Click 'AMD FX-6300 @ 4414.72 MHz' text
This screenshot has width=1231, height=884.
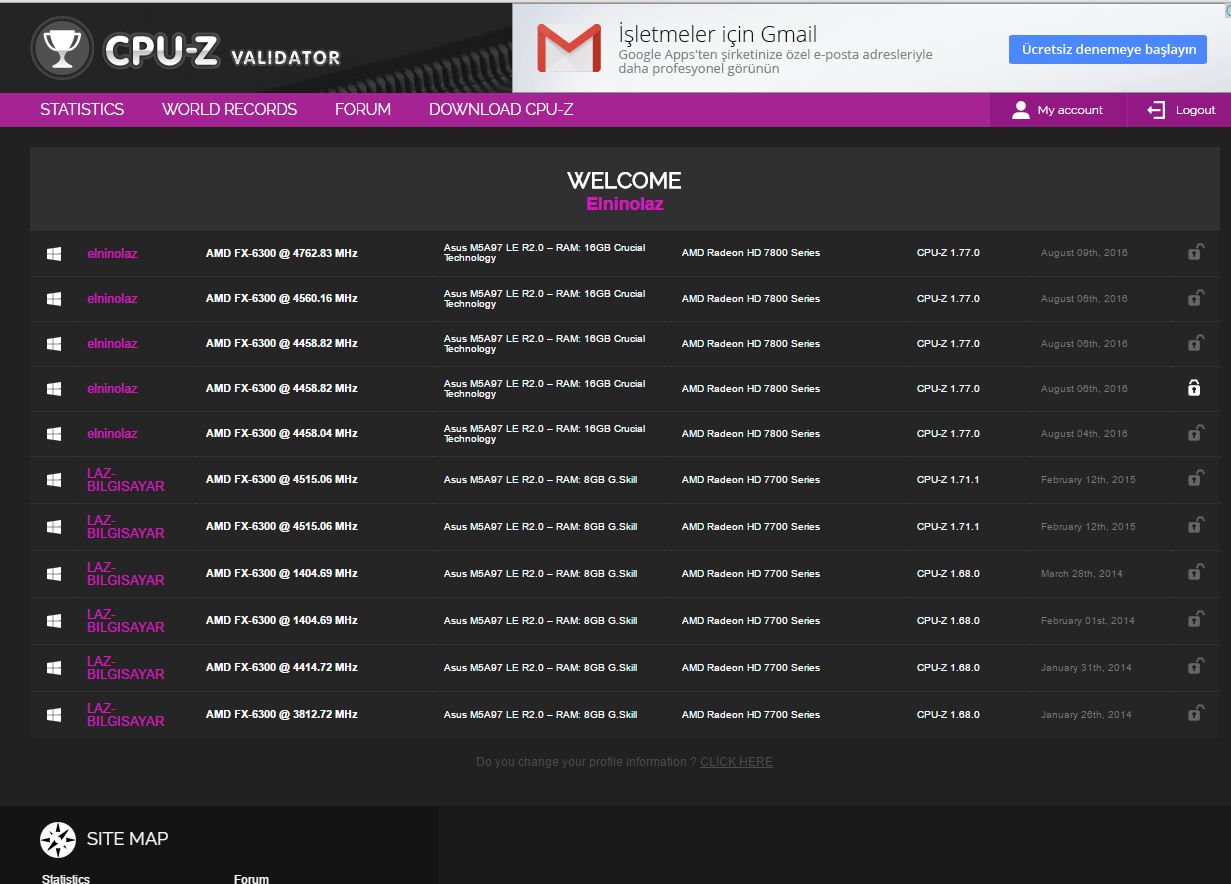click(281, 668)
